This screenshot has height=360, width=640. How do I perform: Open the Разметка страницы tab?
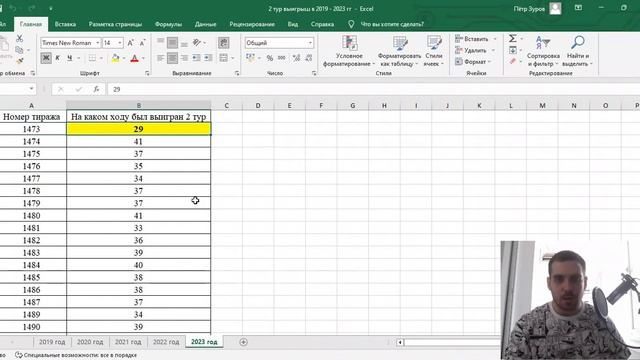[x=115, y=24]
